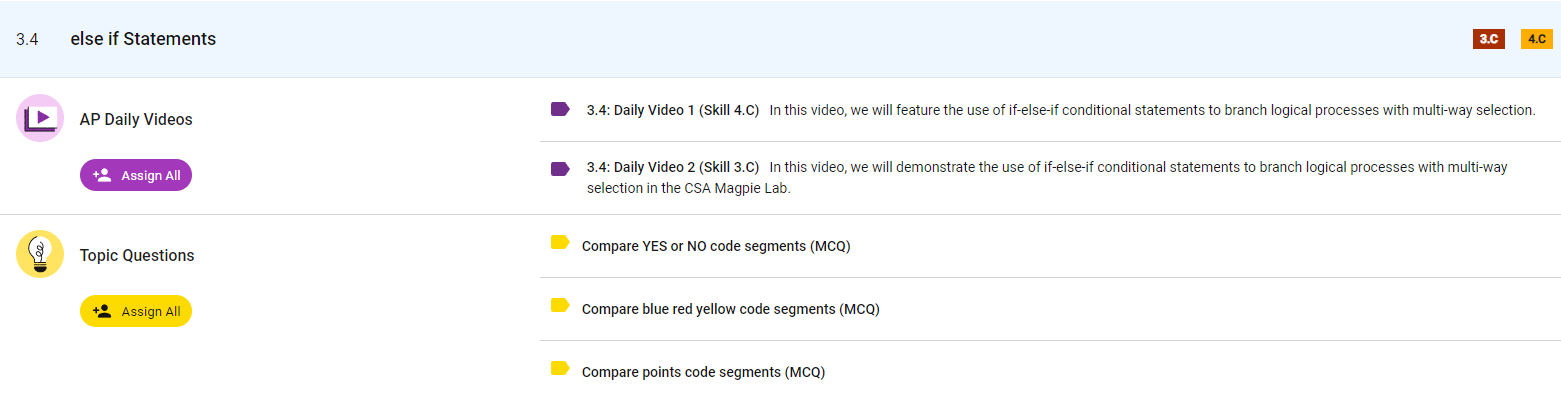
Task: Select the orange 4.C skill badge
Action: [1537, 39]
